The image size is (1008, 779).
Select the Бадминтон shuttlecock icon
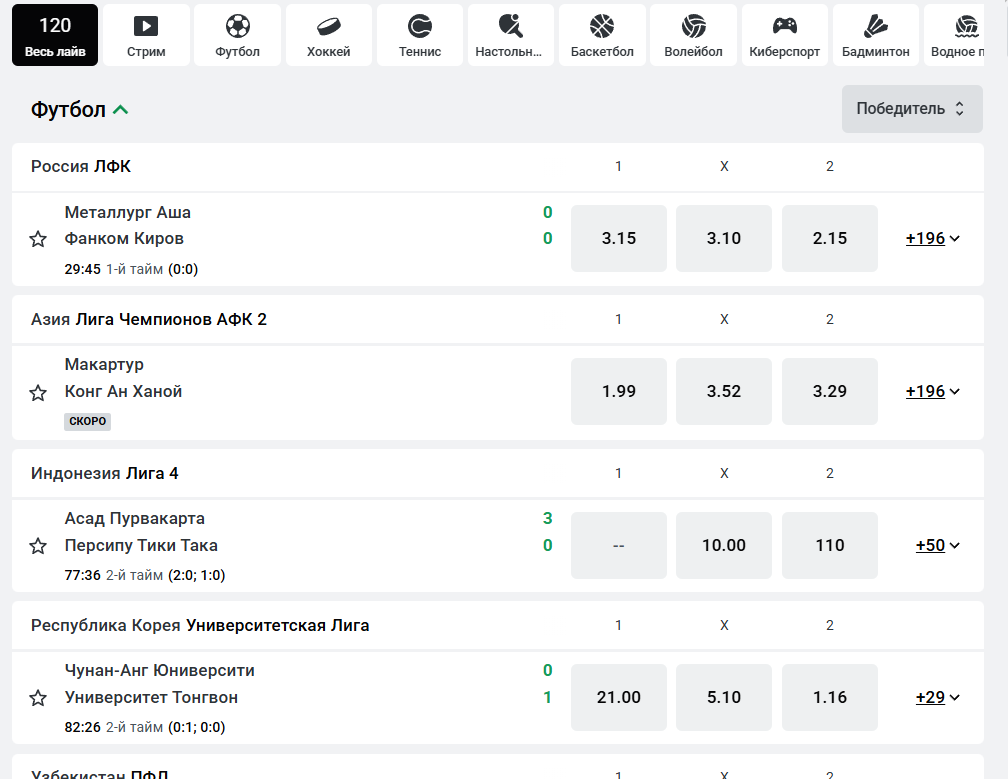[875, 26]
